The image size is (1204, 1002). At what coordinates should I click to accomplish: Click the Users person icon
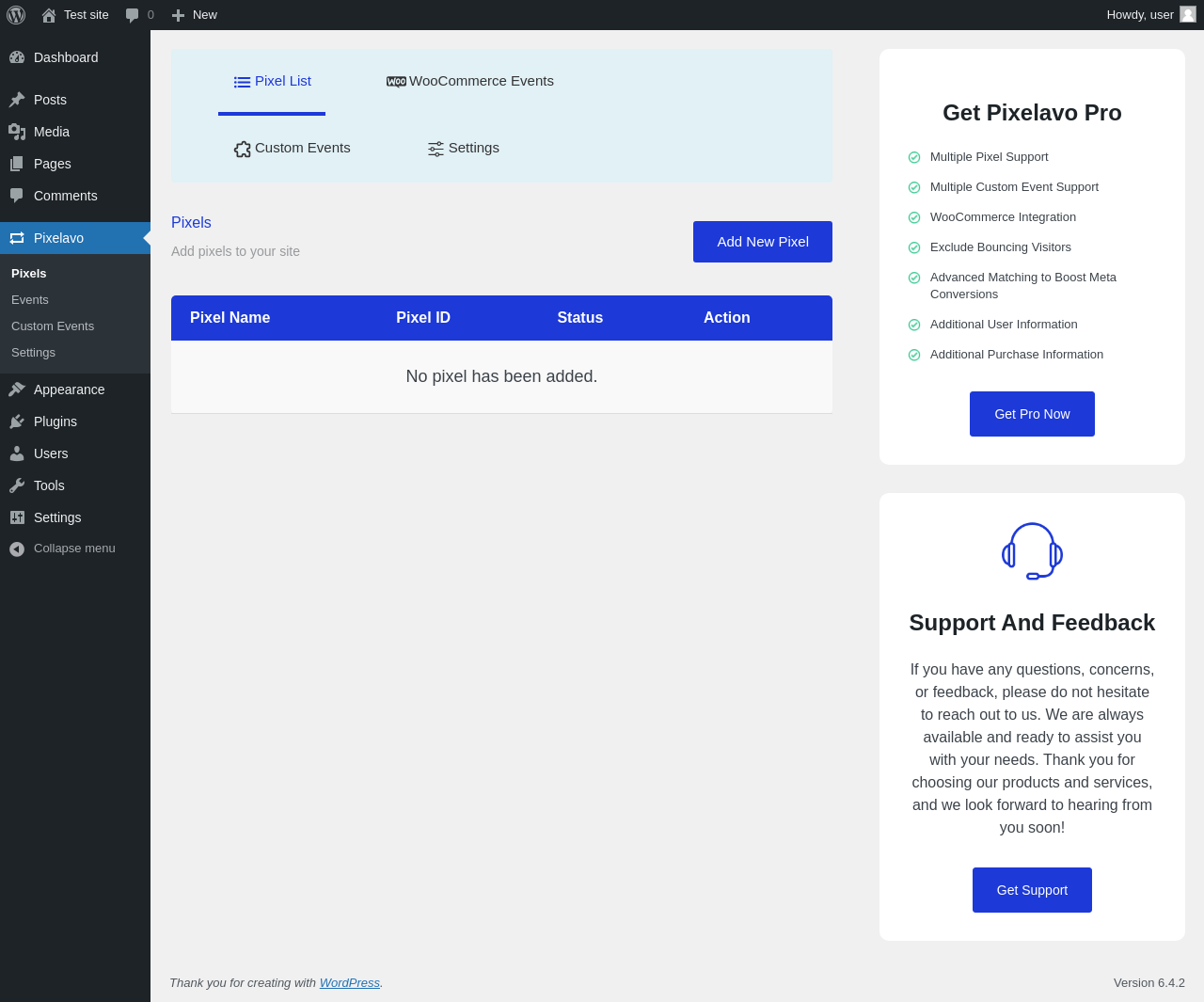click(17, 453)
